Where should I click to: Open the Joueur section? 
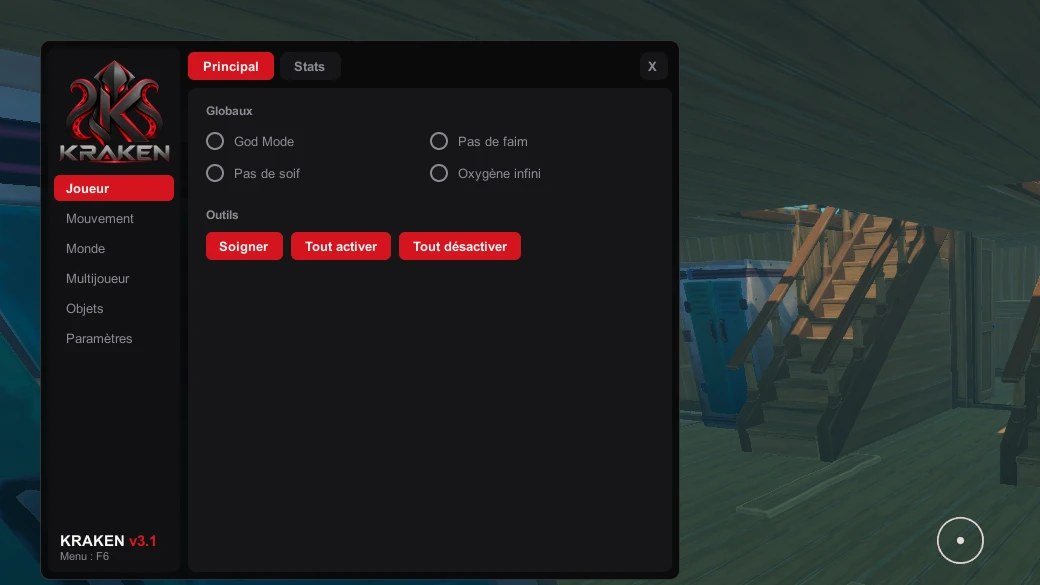click(x=114, y=188)
